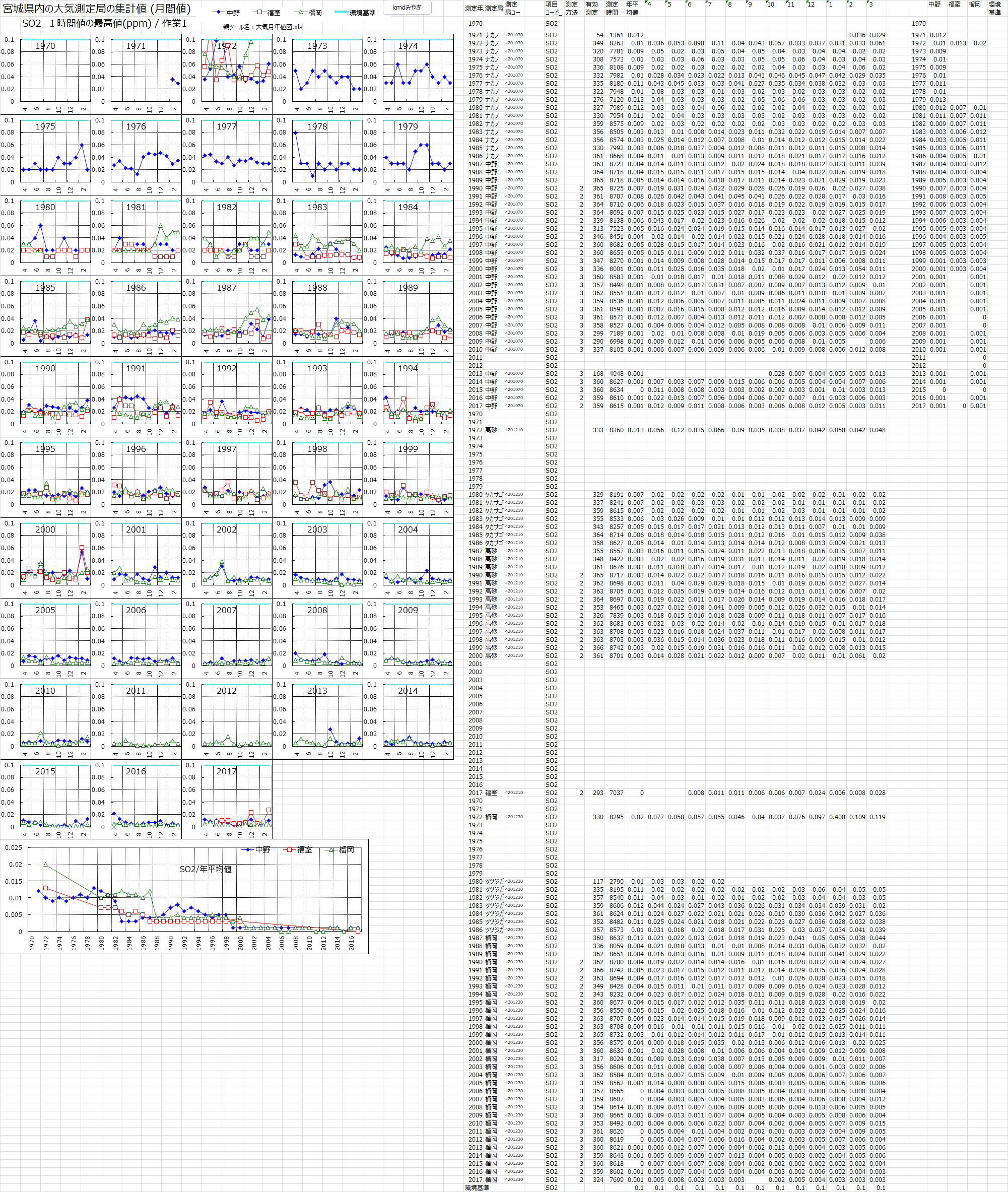Click the kmdみやぎ button
Screen dimensions: 1008x1192
pyautogui.click(x=407, y=8)
